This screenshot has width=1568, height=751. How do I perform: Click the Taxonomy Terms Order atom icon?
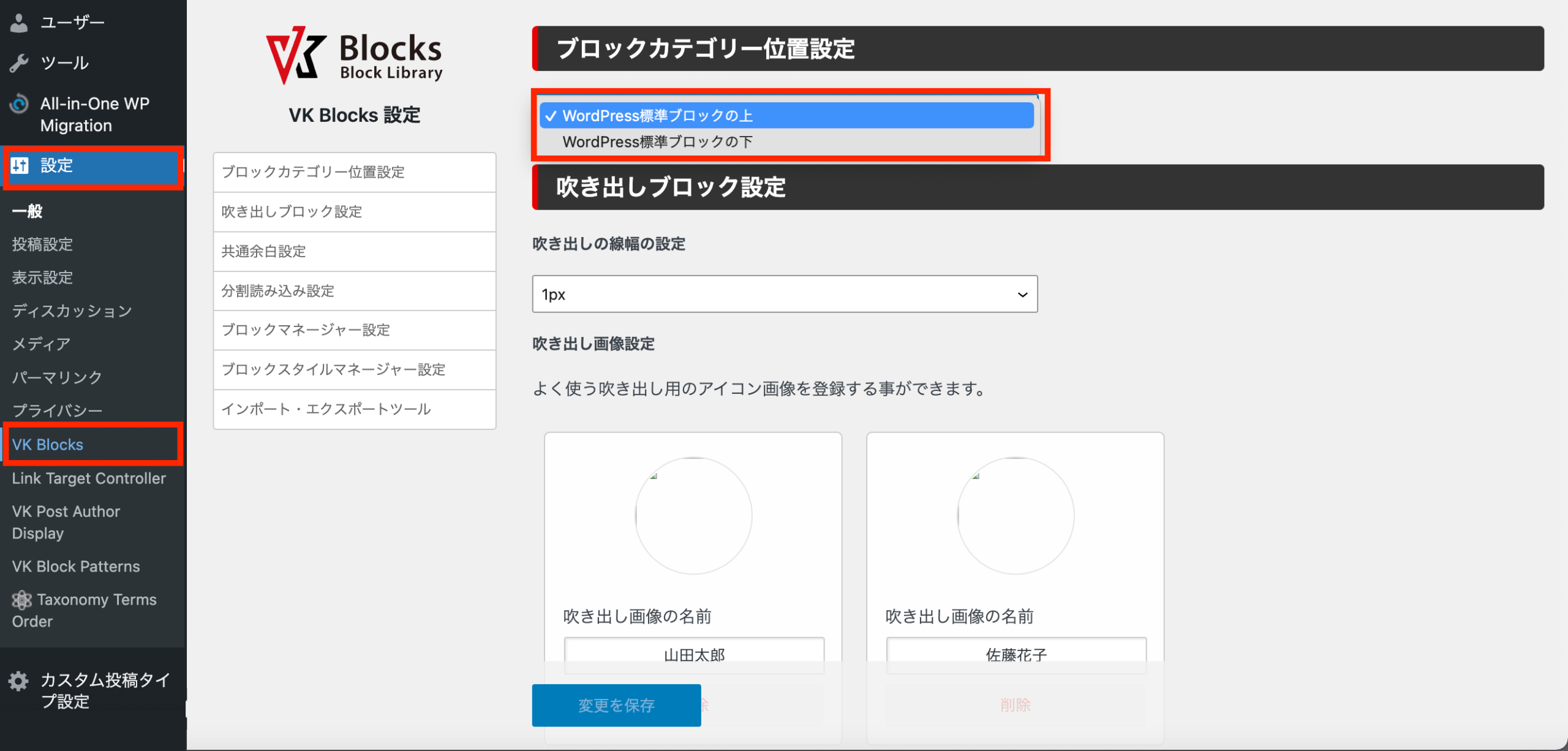21,600
